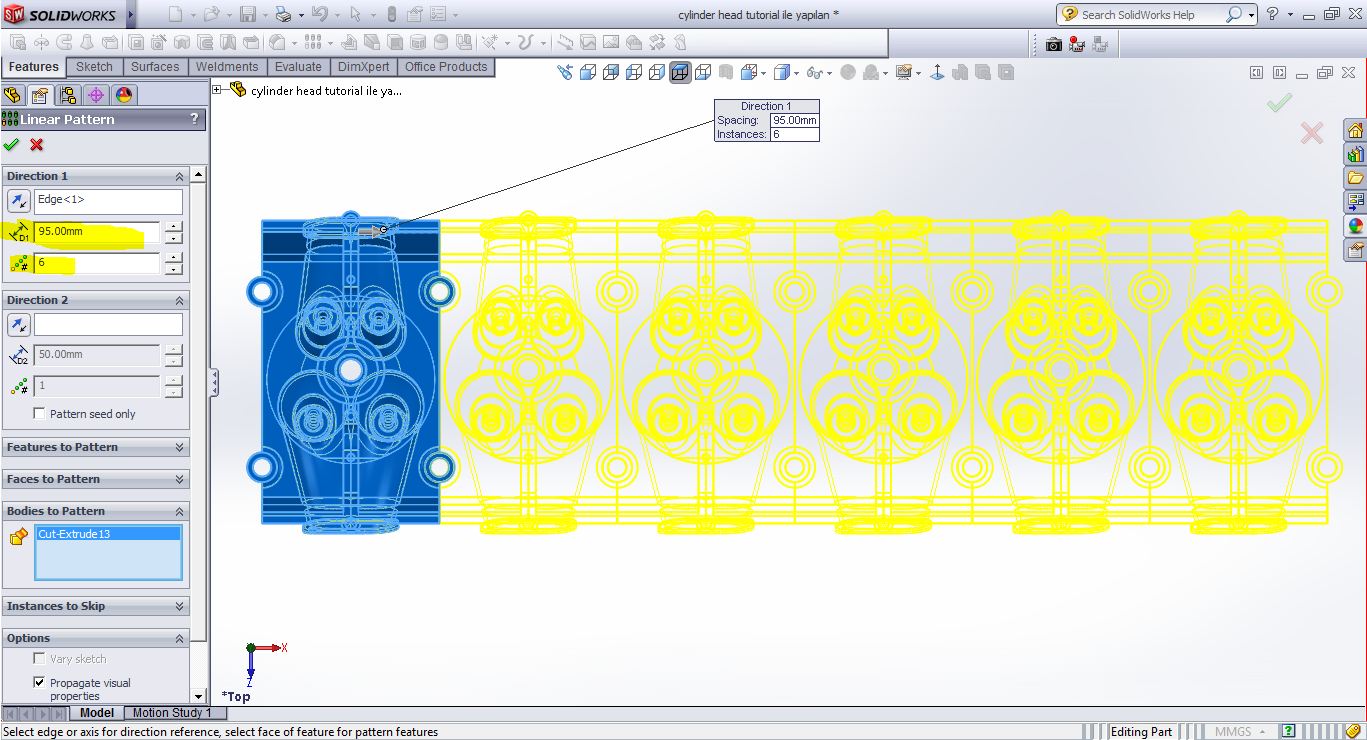This screenshot has height=740, width=1367.
Task: Cancel Linear Pattern with red X
Action: pos(37,145)
